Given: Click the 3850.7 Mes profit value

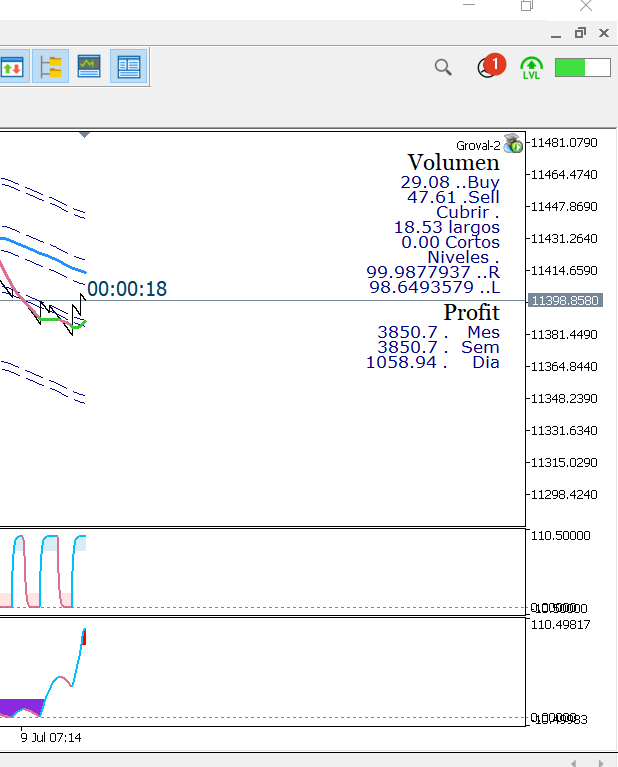Looking at the screenshot, I should coord(438,332).
